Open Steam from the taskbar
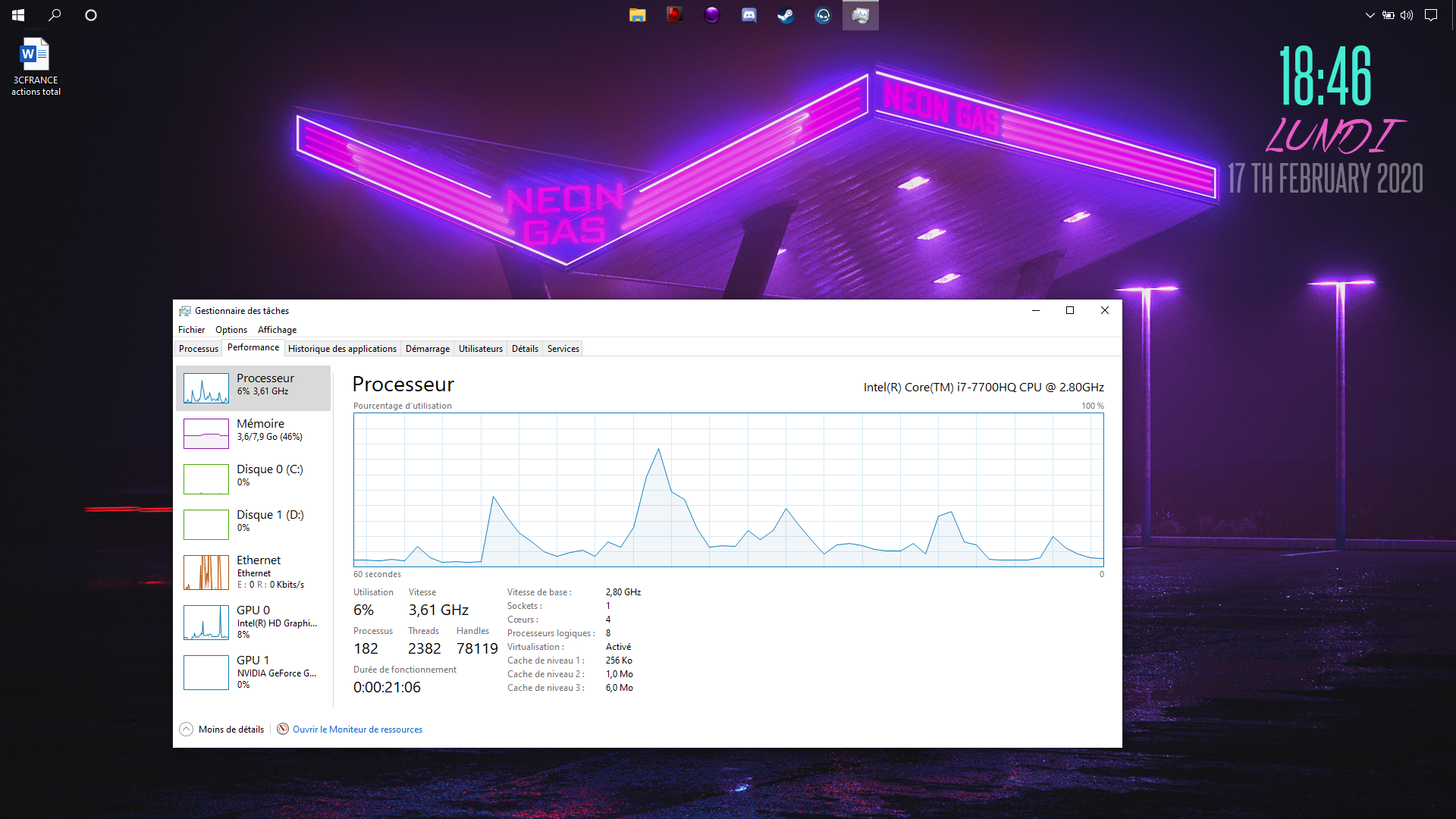Viewport: 1456px width, 819px height. click(786, 15)
